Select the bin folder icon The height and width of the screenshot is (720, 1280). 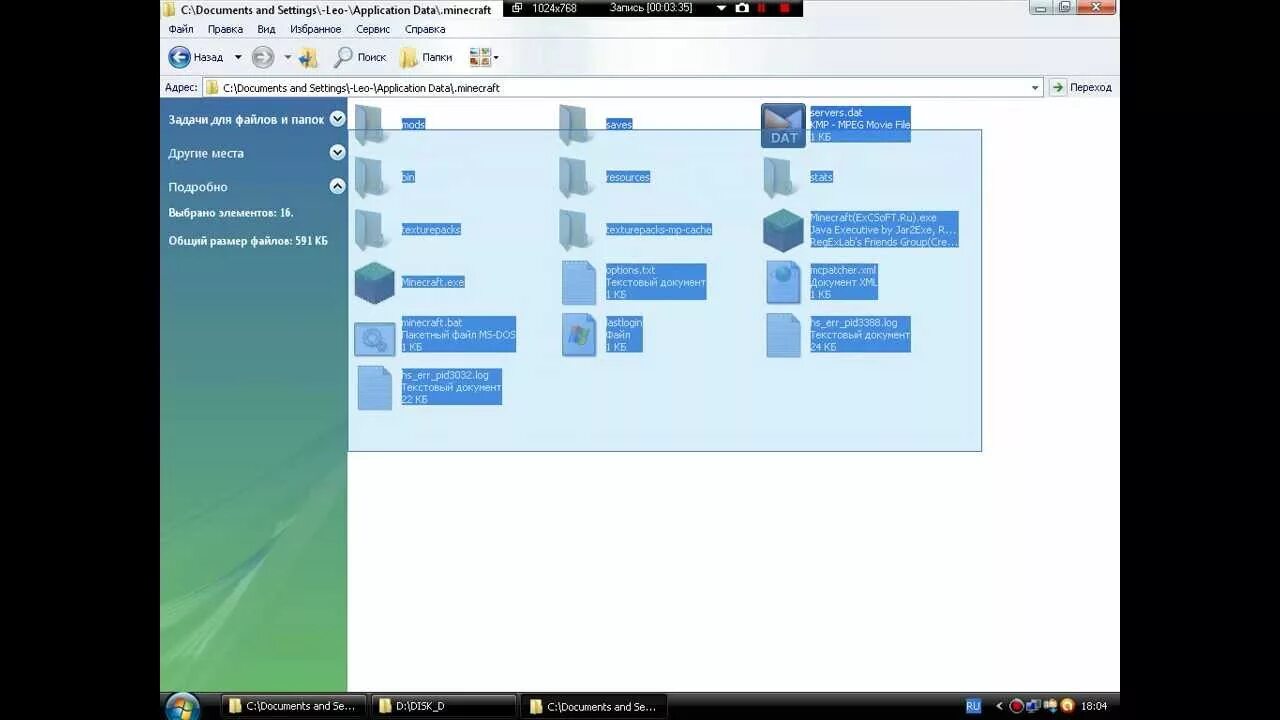(x=373, y=177)
